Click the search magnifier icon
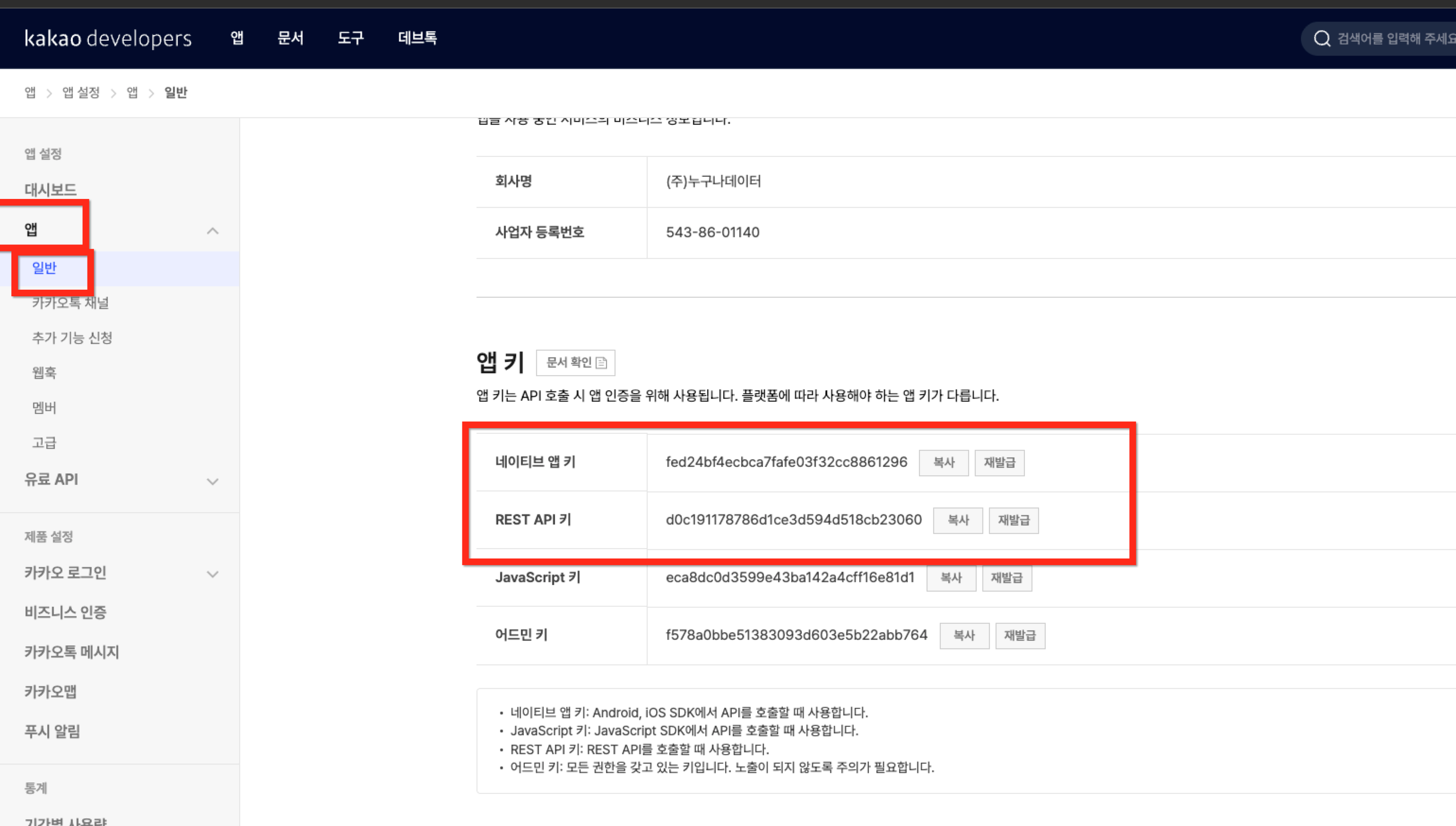The height and width of the screenshot is (826, 1456). point(1322,39)
